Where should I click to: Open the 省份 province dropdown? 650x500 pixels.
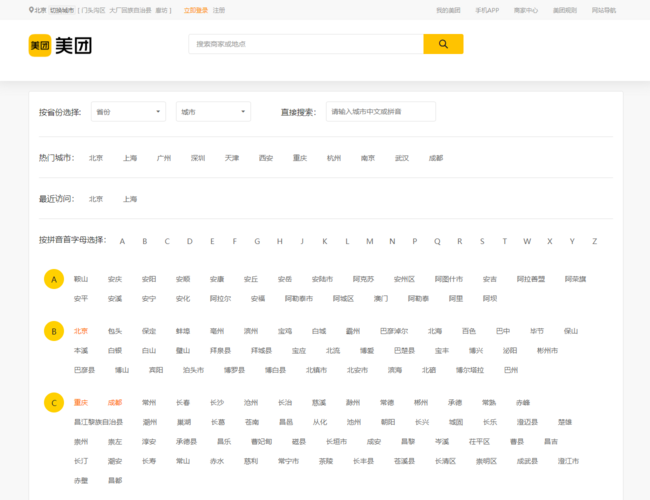128,112
